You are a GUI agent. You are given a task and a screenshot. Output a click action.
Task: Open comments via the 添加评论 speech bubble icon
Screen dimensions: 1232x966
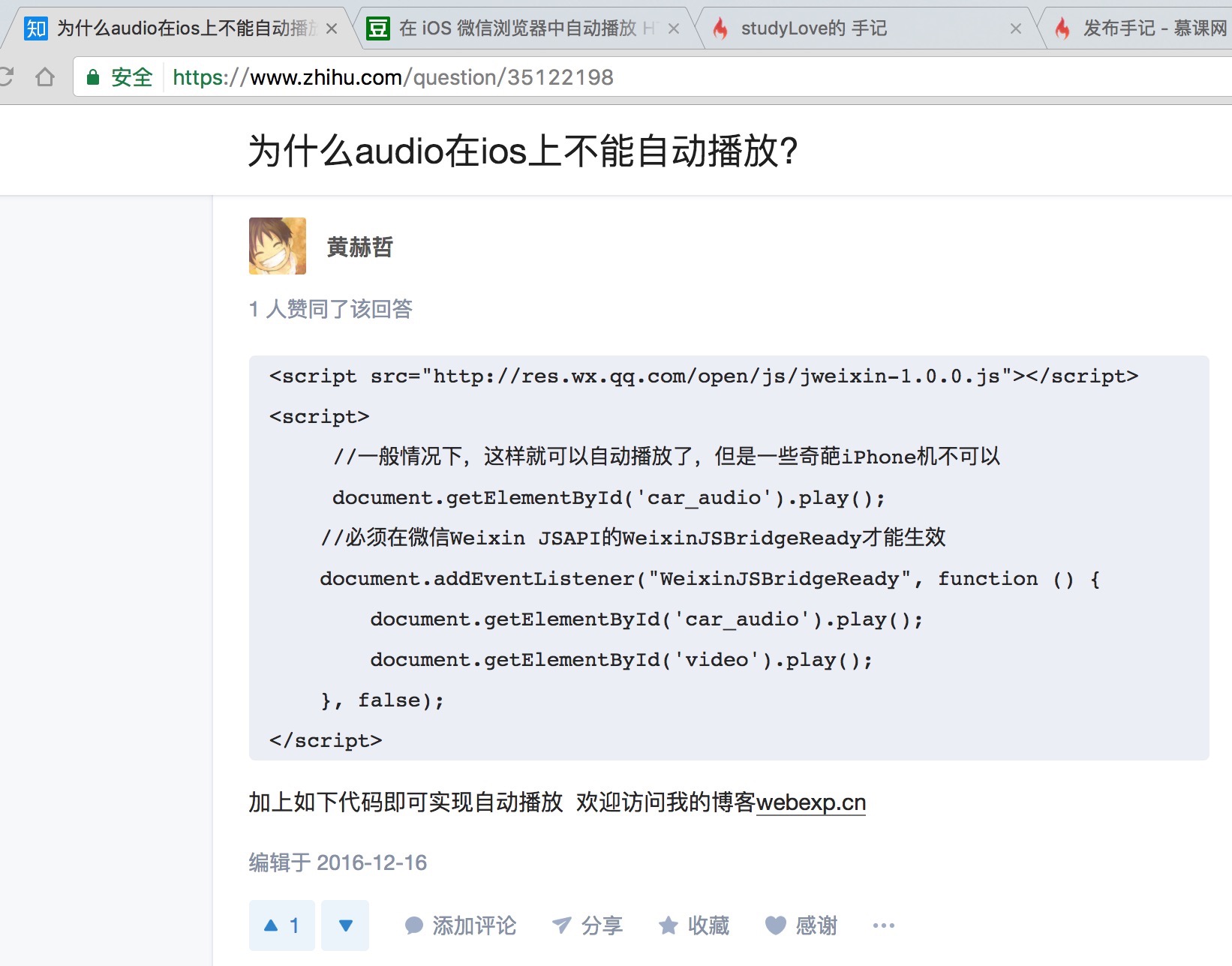tap(413, 925)
